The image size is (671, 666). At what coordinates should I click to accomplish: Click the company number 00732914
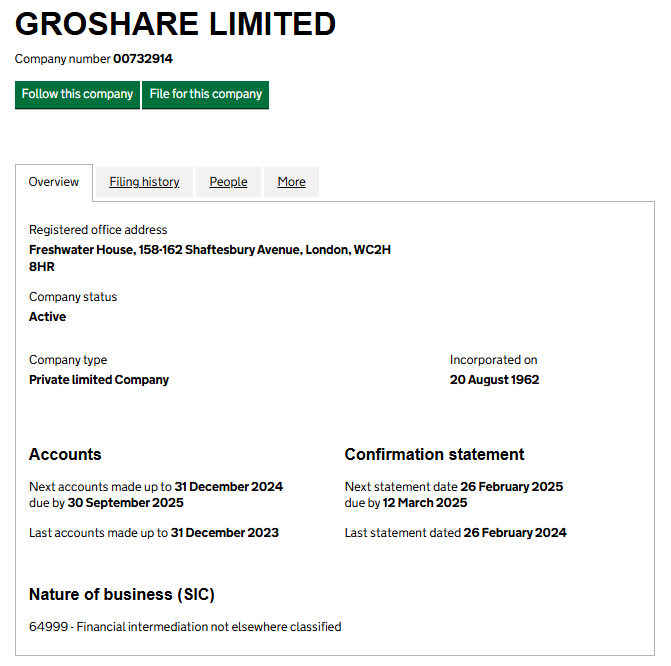pos(142,59)
